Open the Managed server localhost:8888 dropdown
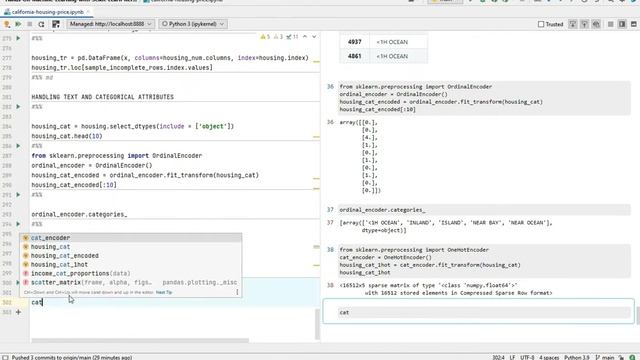Screen dimensions: 640x360 [110, 24]
